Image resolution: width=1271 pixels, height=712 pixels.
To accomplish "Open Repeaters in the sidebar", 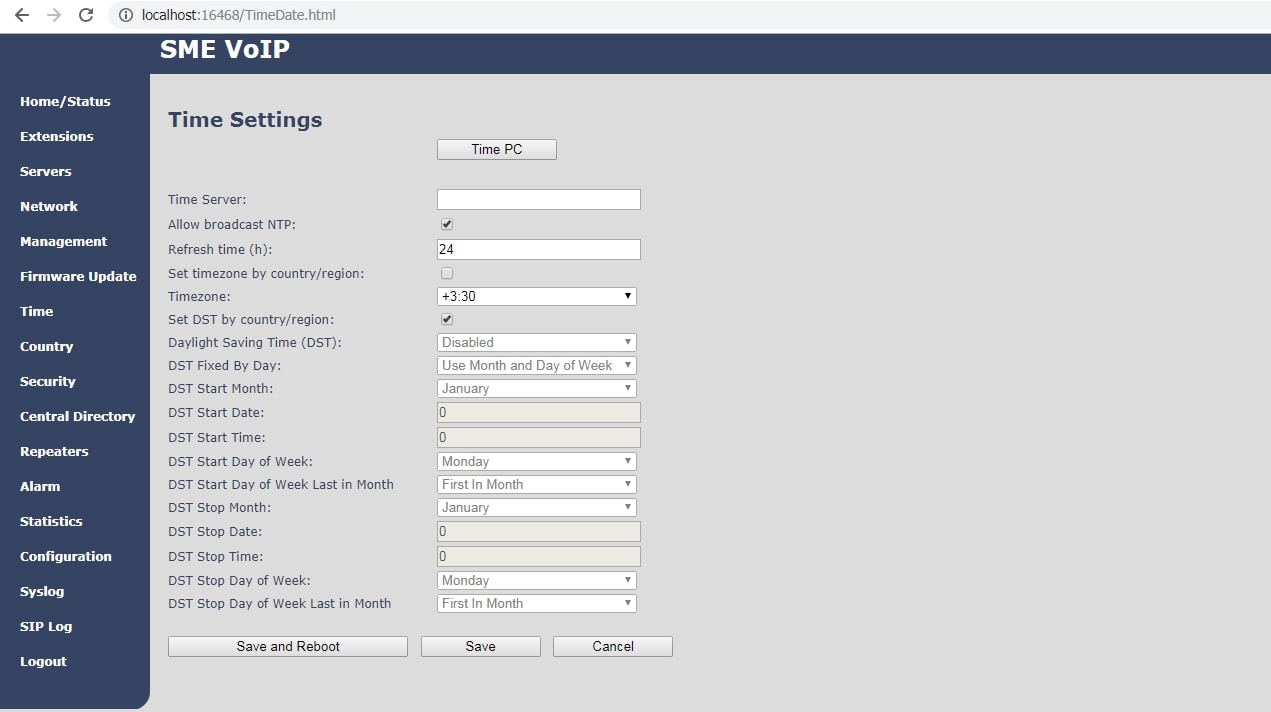I will (x=54, y=451).
